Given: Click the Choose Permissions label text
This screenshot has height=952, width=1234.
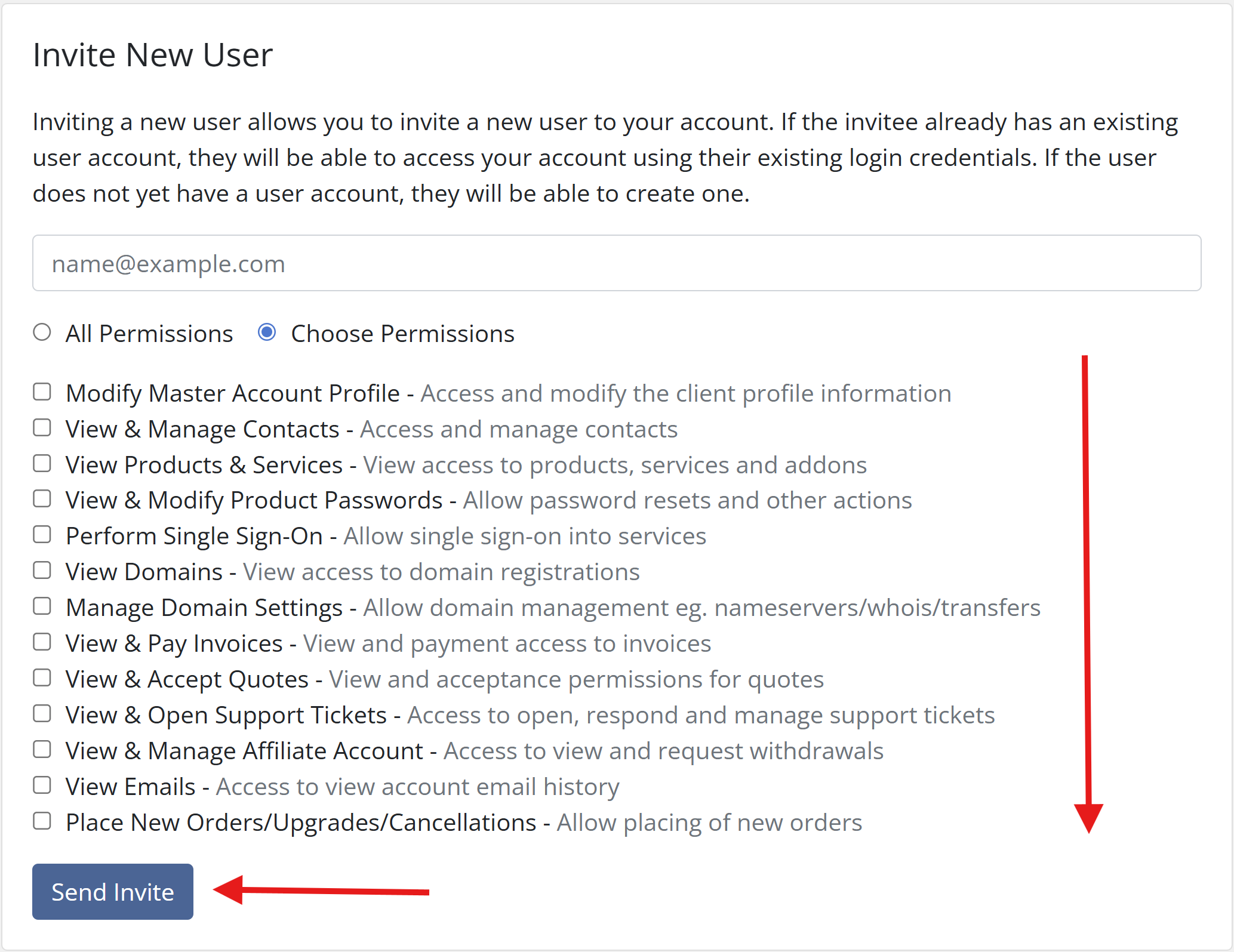Looking at the screenshot, I should (x=402, y=334).
